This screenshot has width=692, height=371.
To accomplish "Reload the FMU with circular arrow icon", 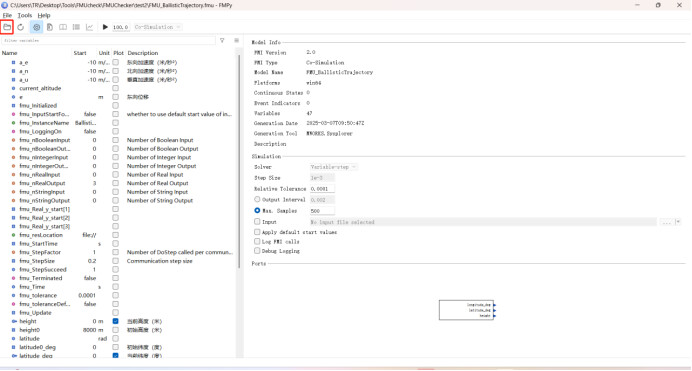I will click(x=21, y=27).
